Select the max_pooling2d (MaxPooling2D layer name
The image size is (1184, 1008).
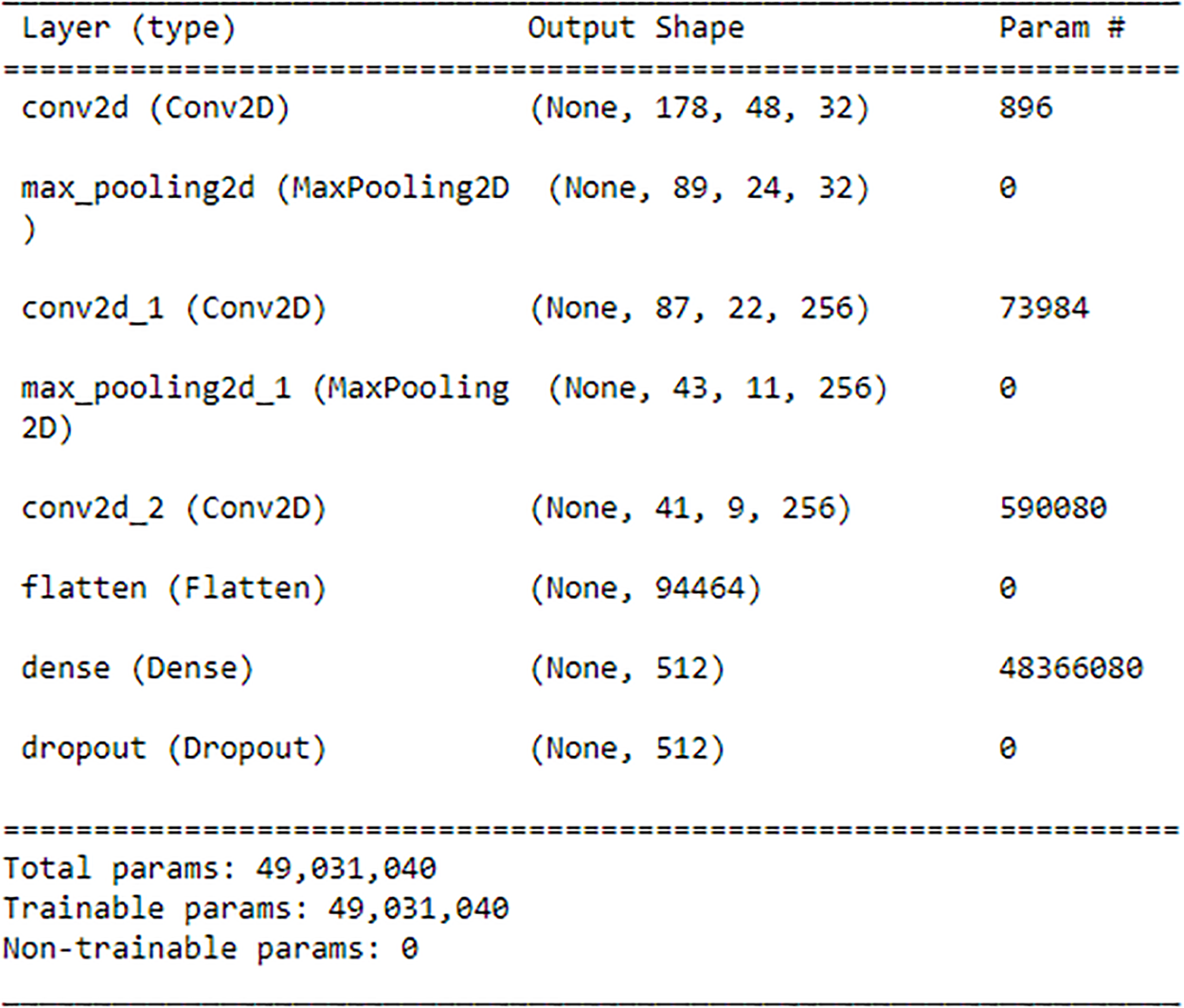pyautogui.click(x=264, y=188)
